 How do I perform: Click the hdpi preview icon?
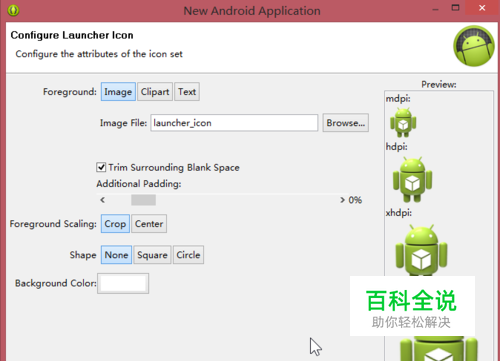click(412, 180)
